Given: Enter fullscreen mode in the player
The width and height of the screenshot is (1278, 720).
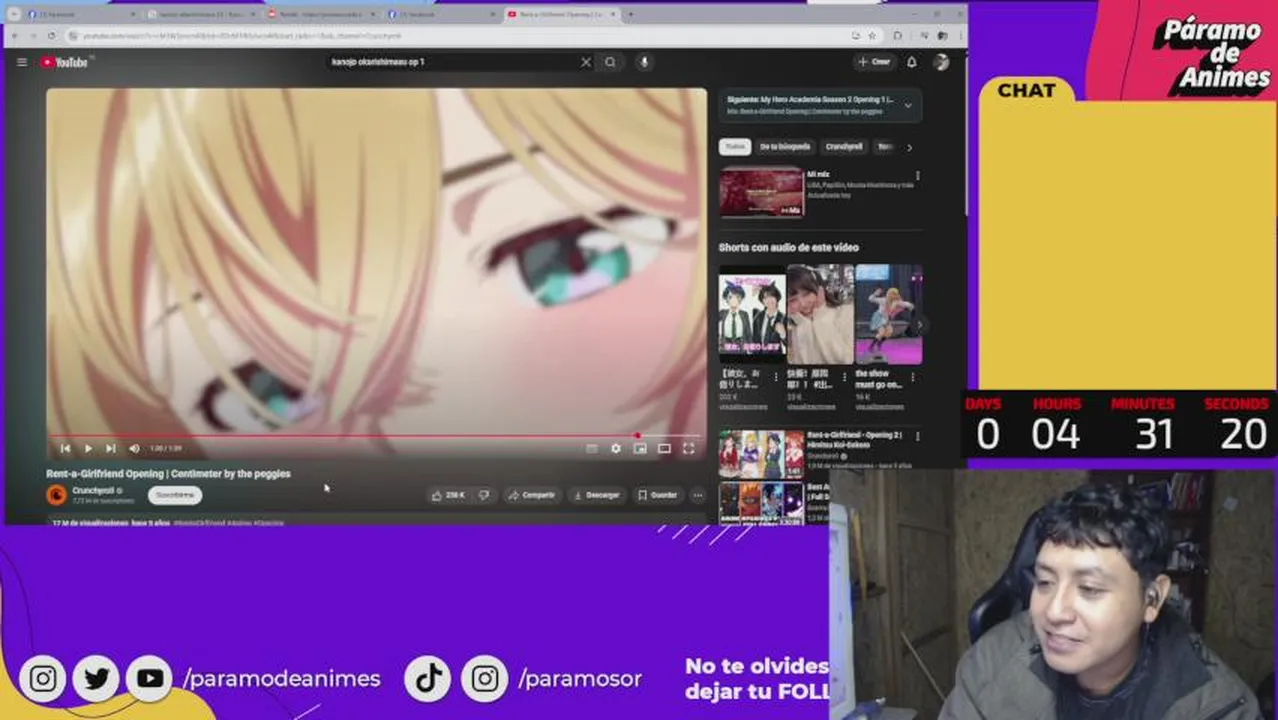Looking at the screenshot, I should click(x=688, y=448).
